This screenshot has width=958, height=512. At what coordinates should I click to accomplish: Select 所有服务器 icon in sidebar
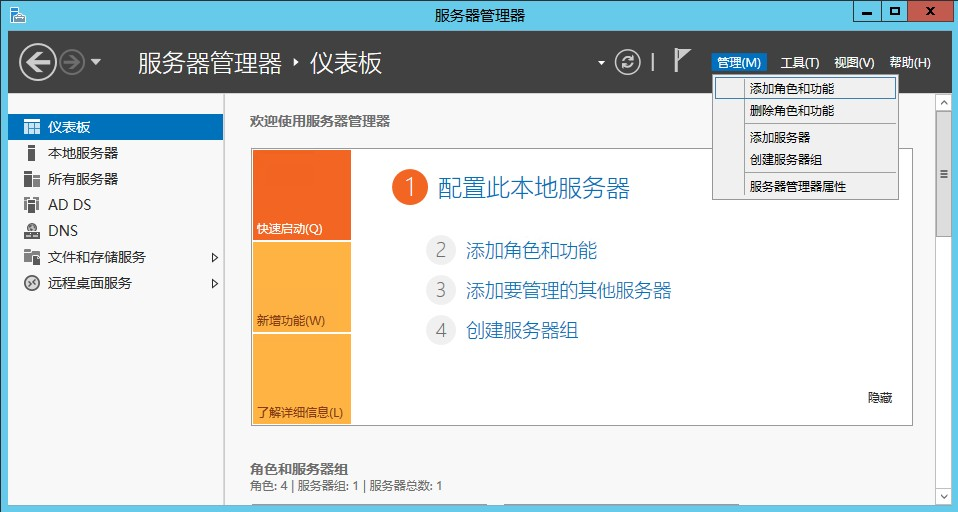32,179
